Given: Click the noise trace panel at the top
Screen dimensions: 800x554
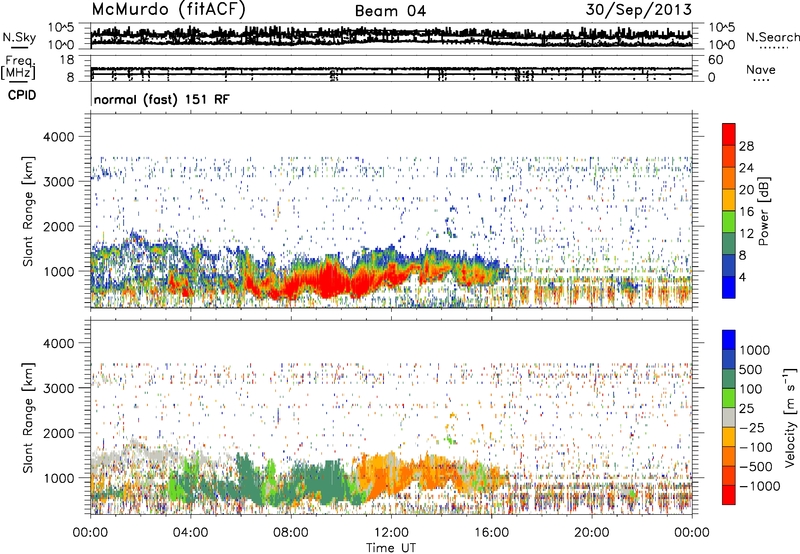Looking at the screenshot, I should point(391,36).
